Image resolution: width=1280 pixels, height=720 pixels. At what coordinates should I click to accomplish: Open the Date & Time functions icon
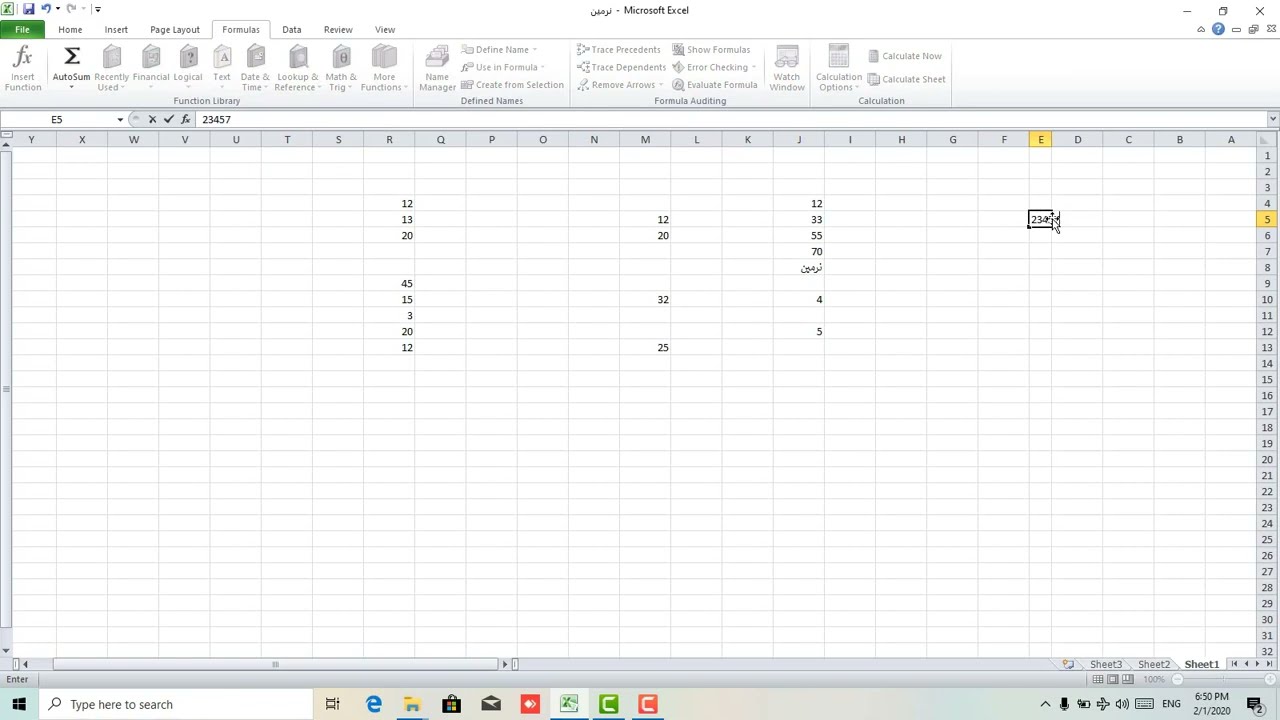[x=255, y=58]
